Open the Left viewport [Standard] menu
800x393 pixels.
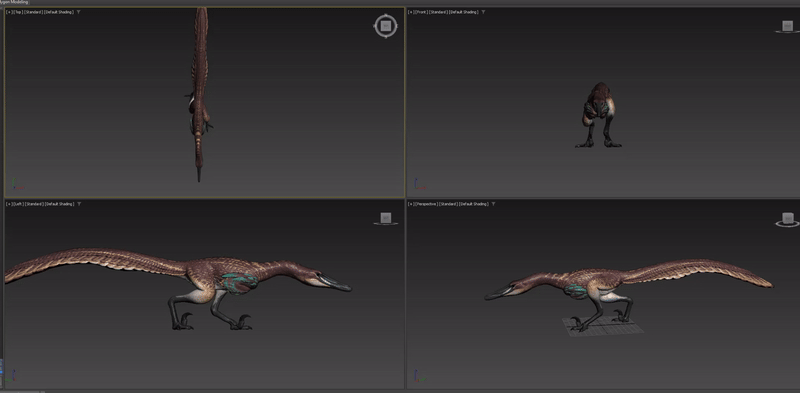tap(34, 204)
